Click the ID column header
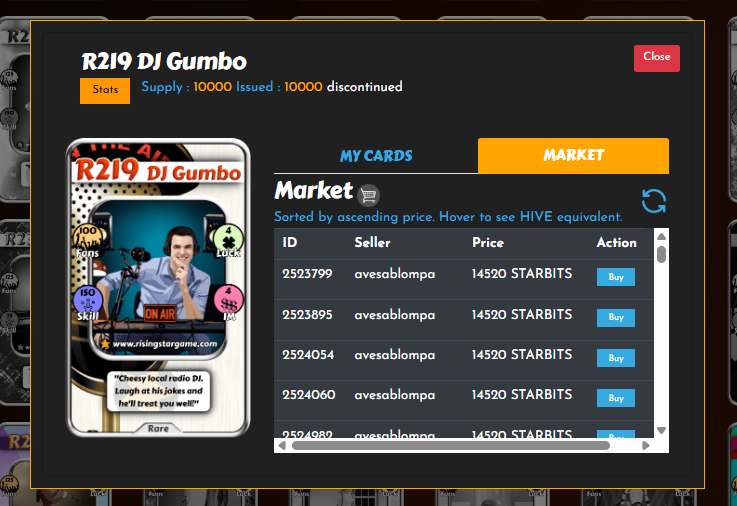737x506 pixels. click(290, 242)
